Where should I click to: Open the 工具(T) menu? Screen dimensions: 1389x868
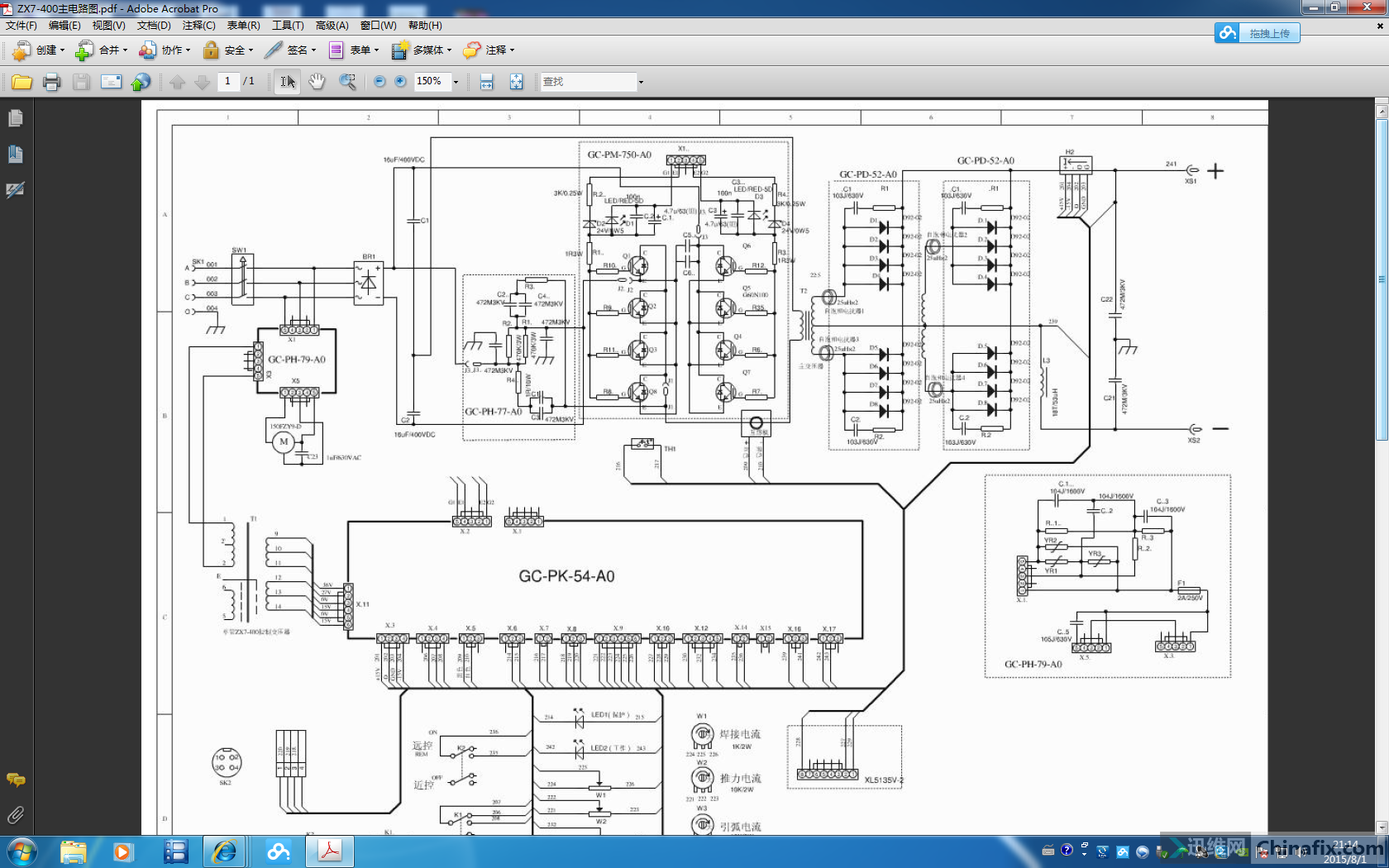click(x=288, y=26)
